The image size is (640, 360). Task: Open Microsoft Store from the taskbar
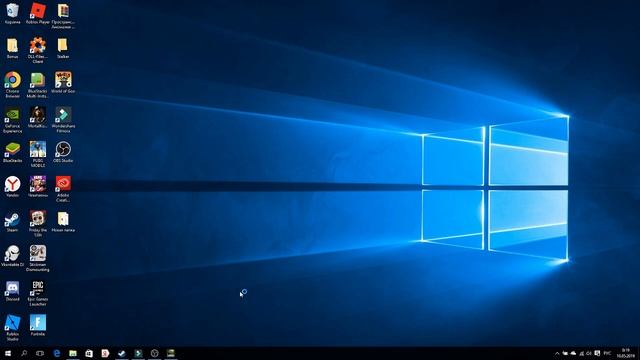coord(89,353)
